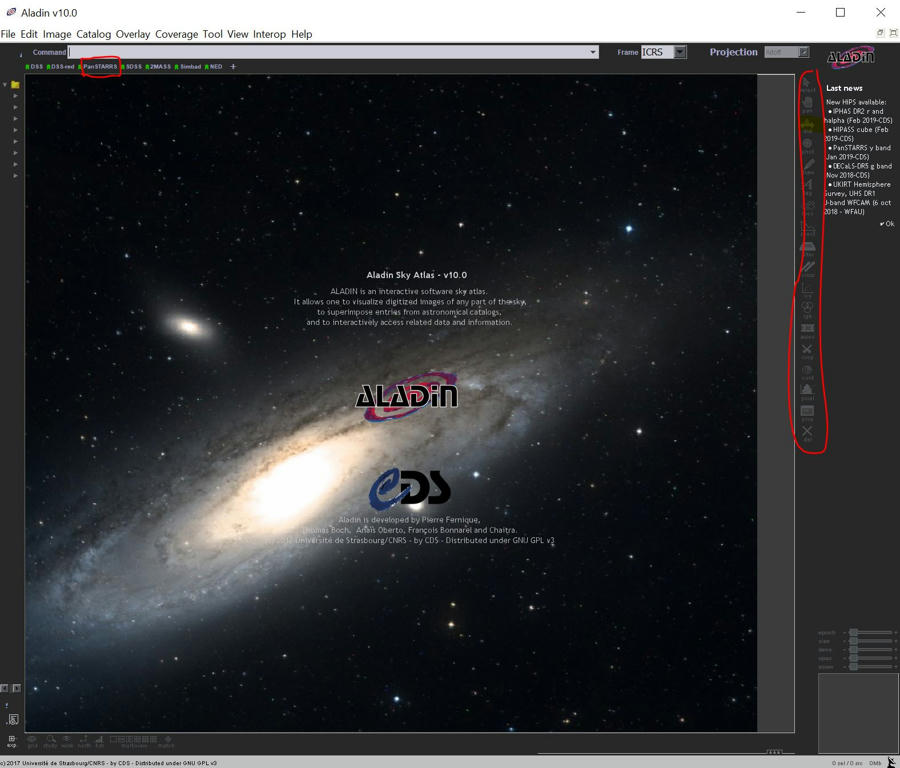900x768 pixels.
Task: Click the dens density slider
Action: click(869, 650)
